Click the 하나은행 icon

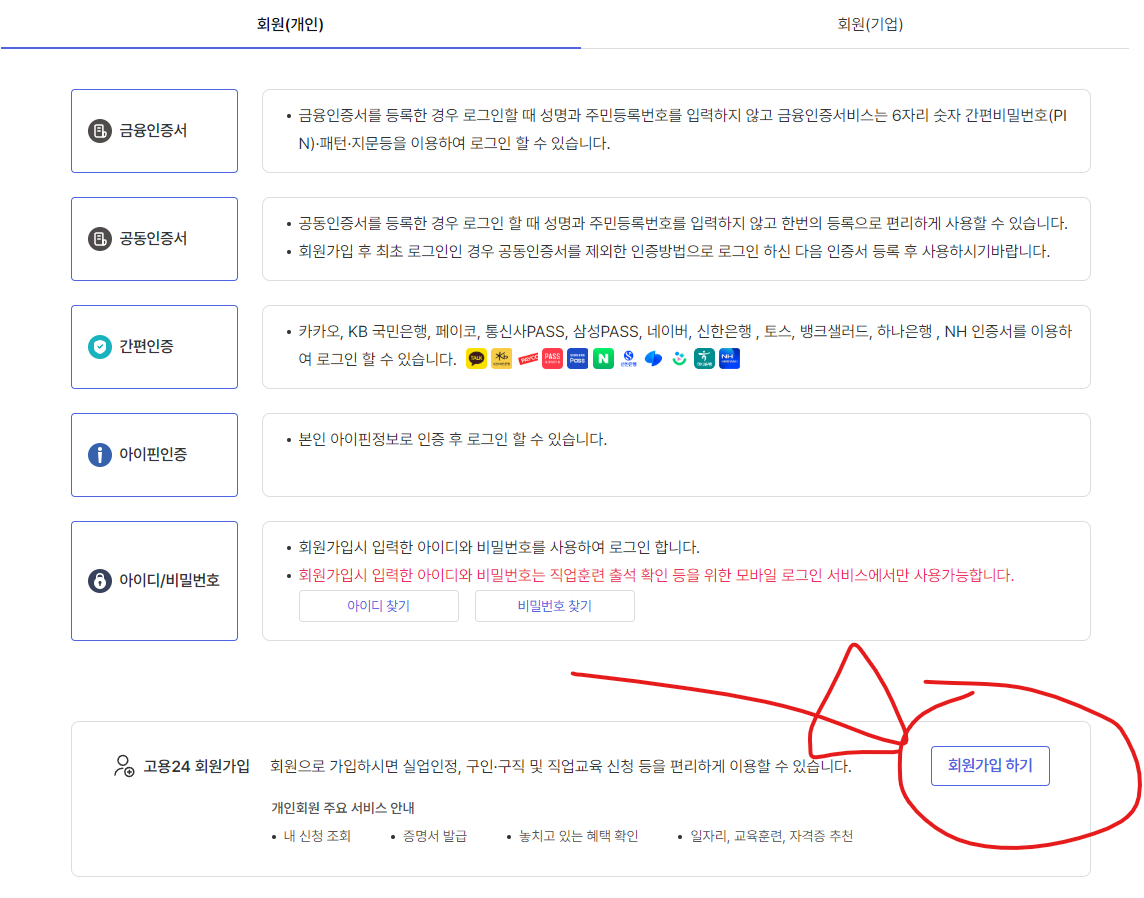pos(704,359)
